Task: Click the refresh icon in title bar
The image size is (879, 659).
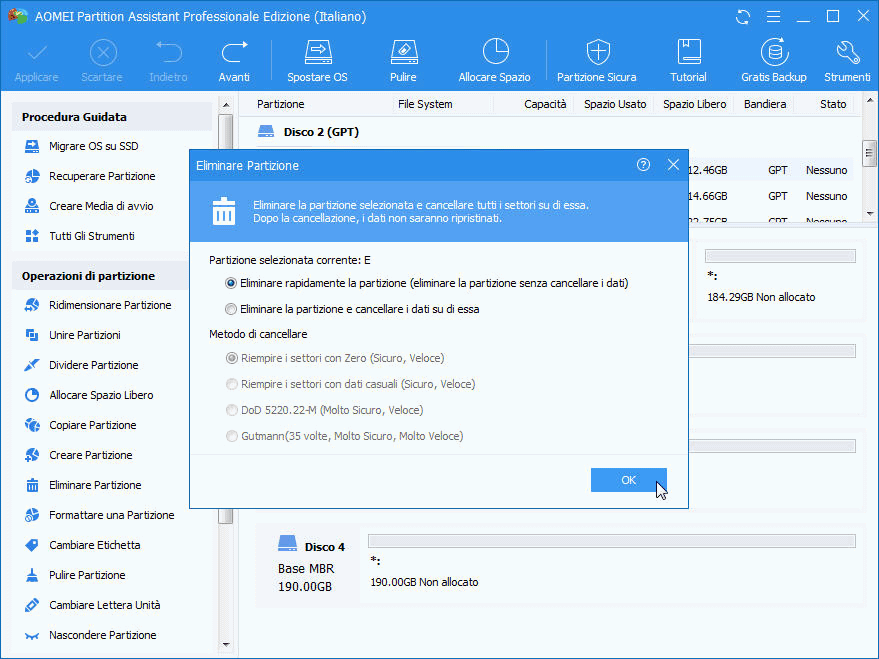Action: coord(743,17)
